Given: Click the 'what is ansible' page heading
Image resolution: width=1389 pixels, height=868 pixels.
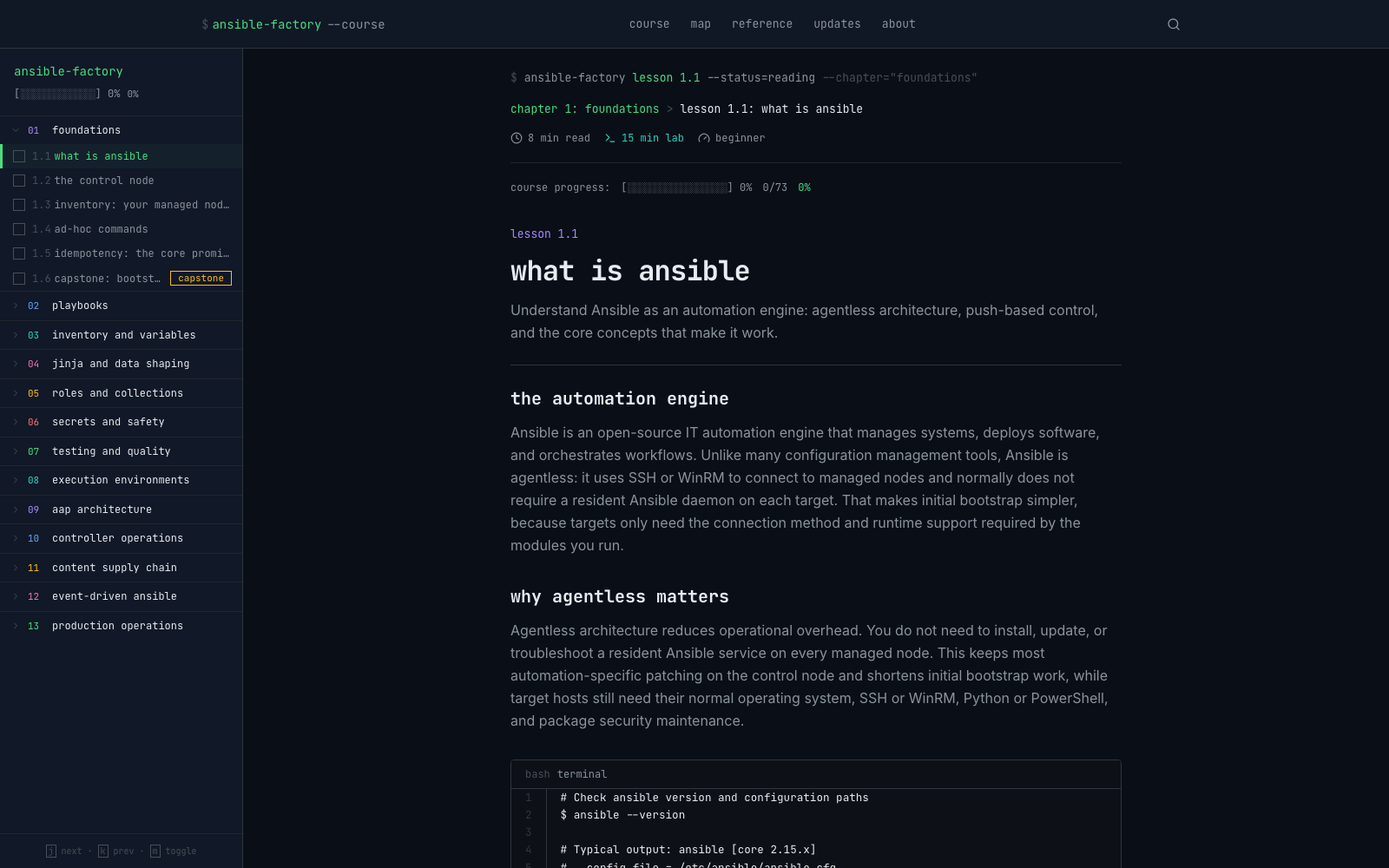Looking at the screenshot, I should coord(630,271).
